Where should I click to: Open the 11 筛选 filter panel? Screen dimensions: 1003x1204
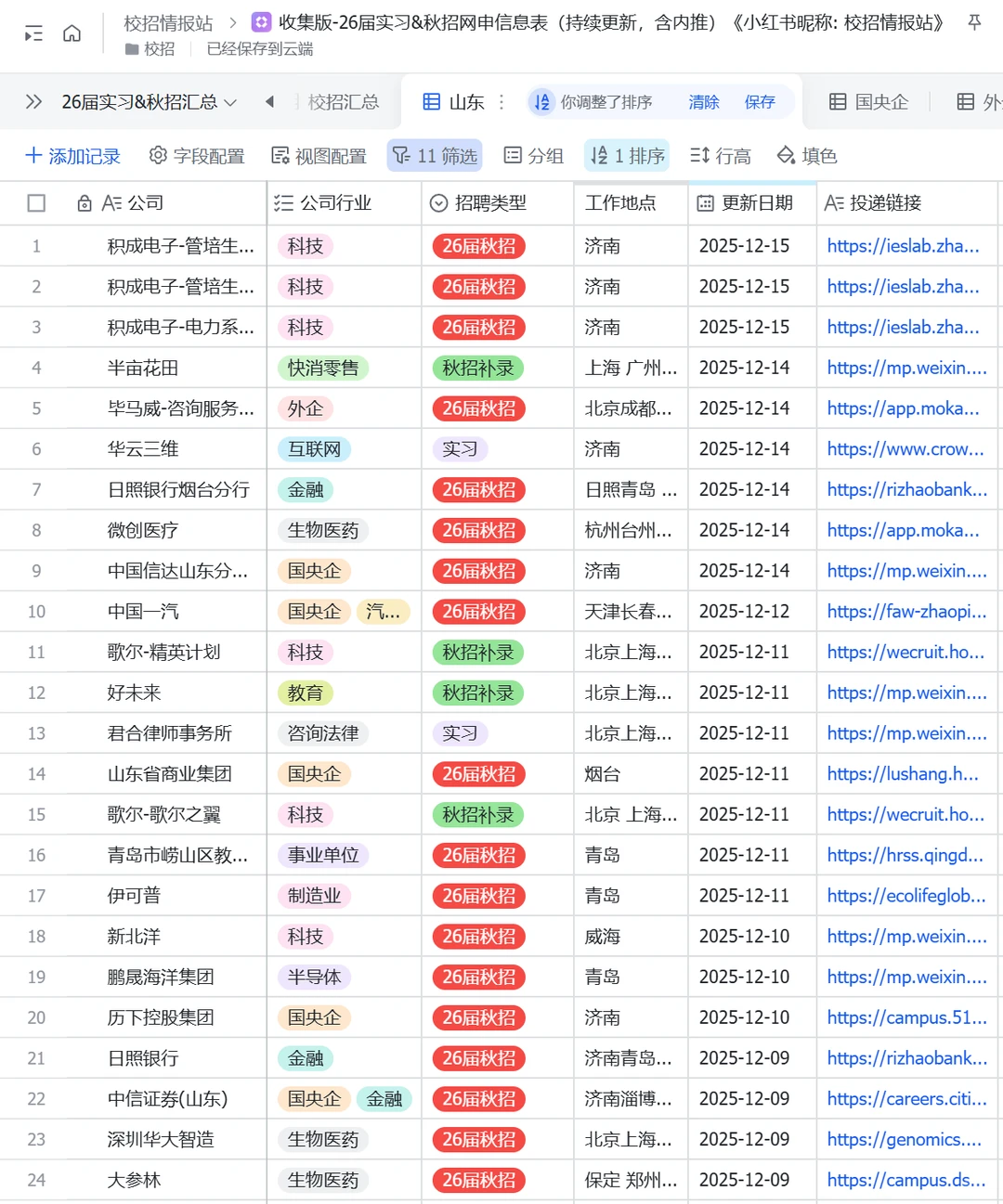pos(435,156)
